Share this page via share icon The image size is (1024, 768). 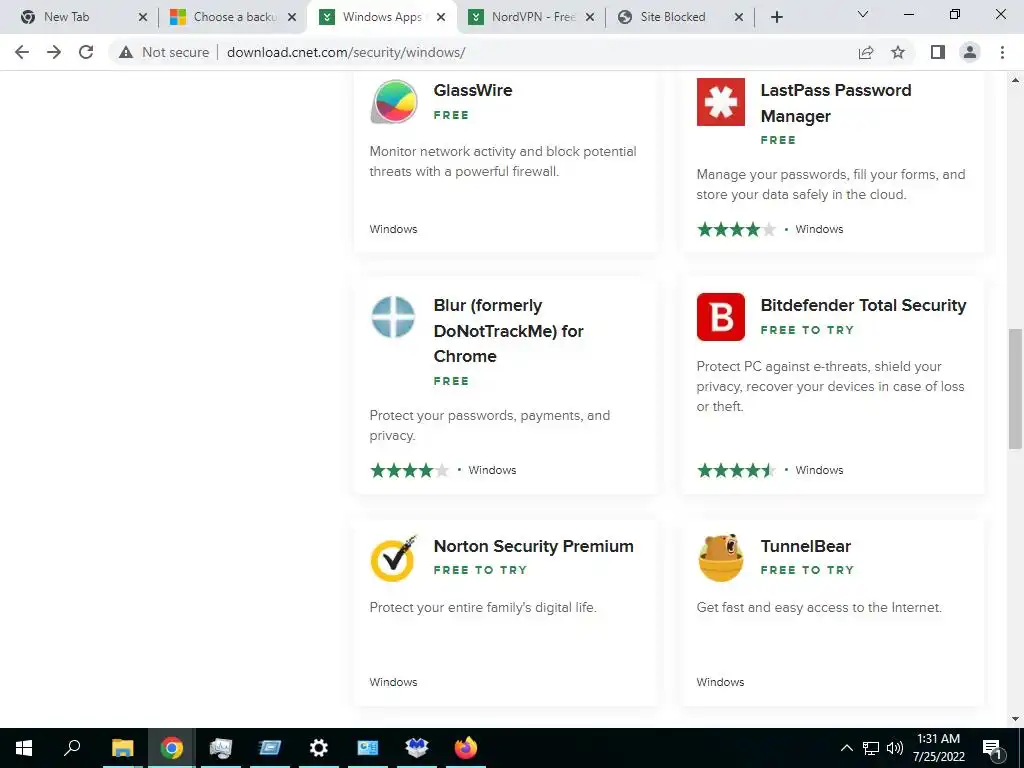pos(866,52)
